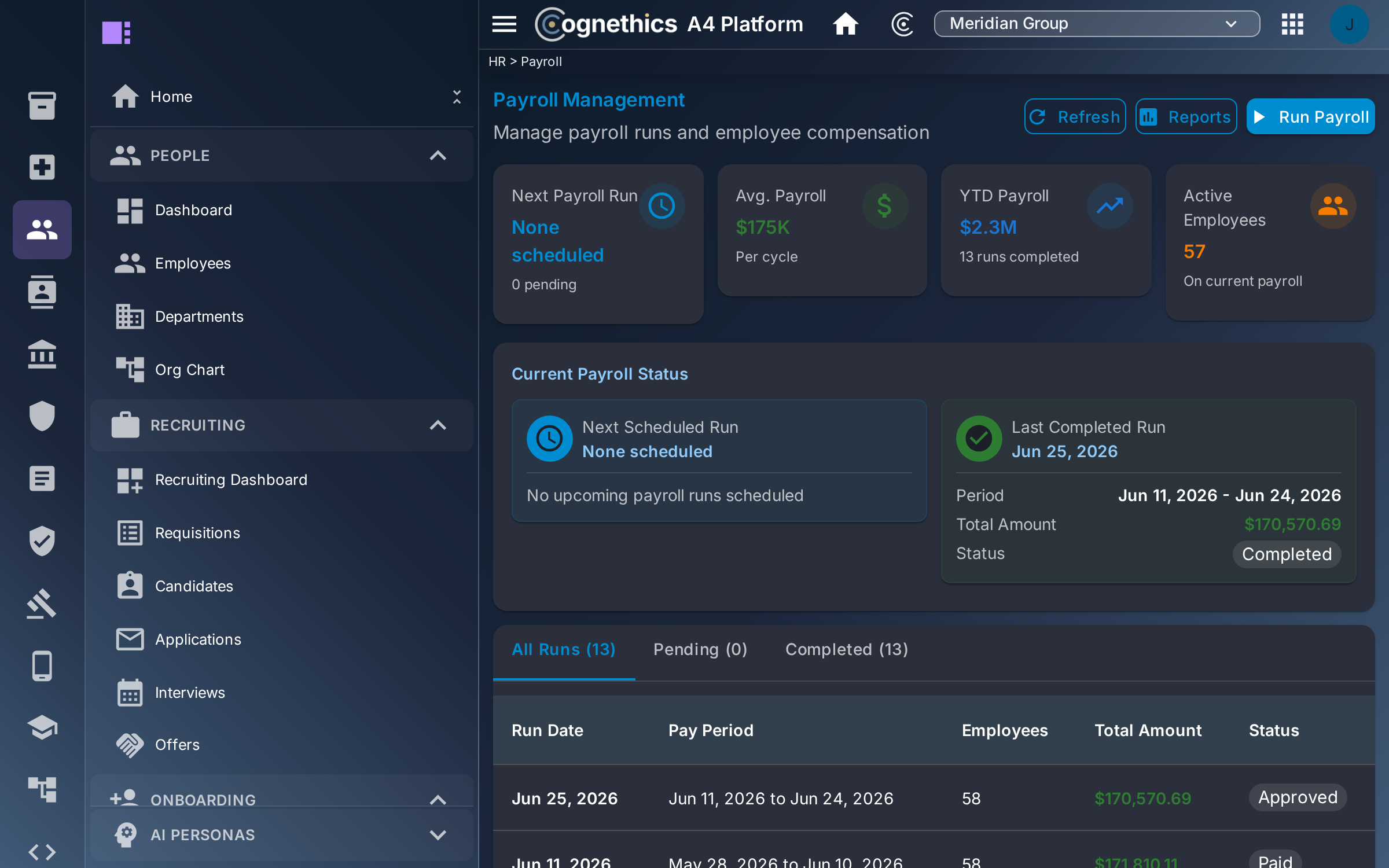The image size is (1389, 868).
Task: Click the Status column header
Action: 1274,730
